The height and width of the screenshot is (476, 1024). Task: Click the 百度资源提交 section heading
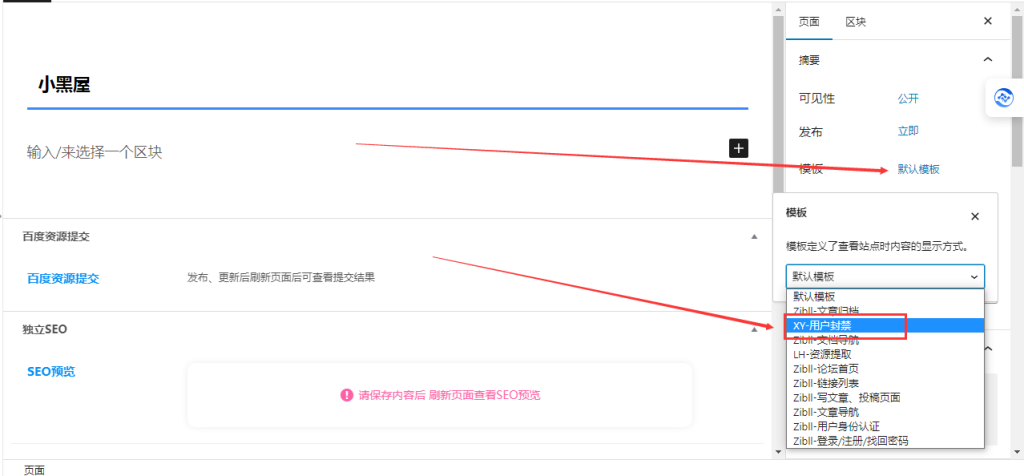(56, 236)
